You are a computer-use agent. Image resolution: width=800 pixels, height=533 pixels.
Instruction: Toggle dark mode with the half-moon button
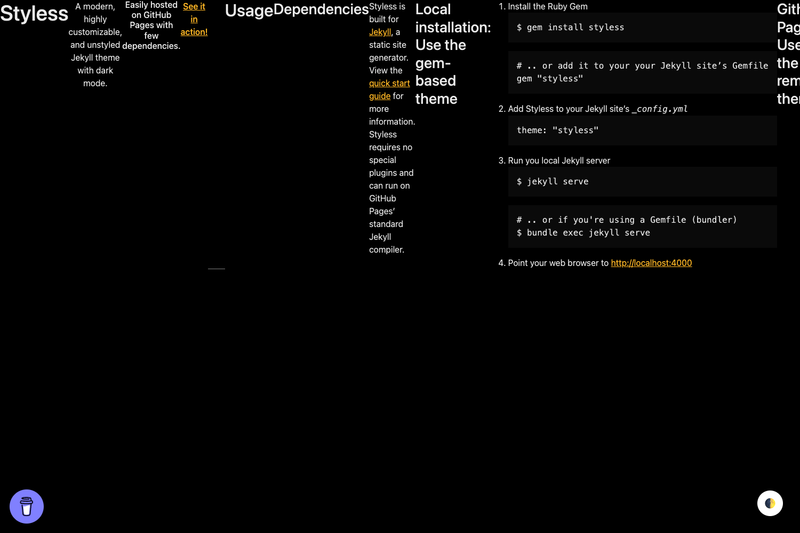click(x=770, y=503)
